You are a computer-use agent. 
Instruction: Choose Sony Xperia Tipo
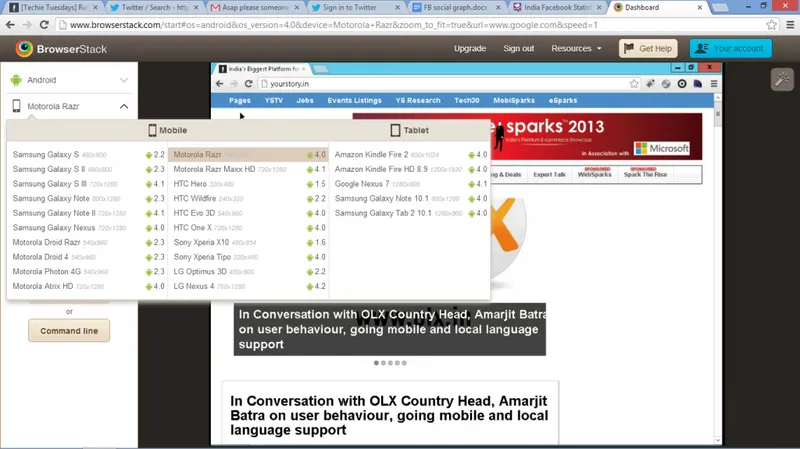[x=248, y=257]
